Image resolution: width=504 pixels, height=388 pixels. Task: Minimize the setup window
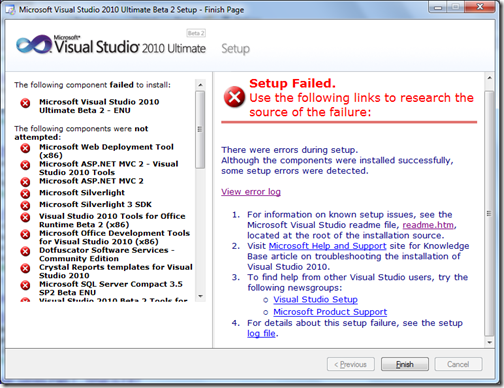pyautogui.click(x=438, y=7)
